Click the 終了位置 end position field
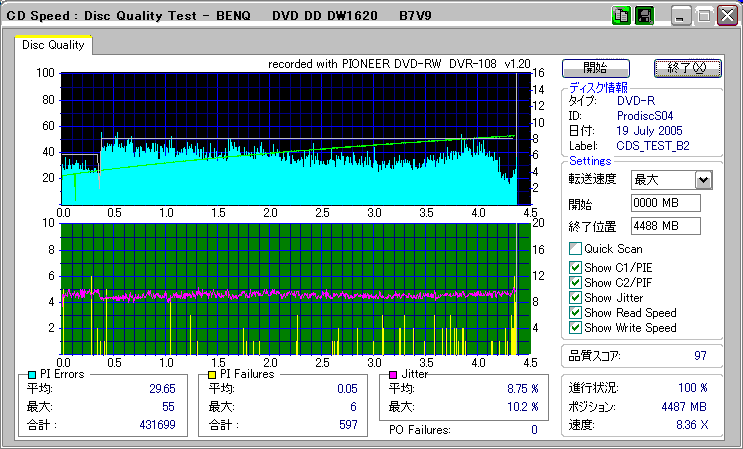 (x=666, y=226)
